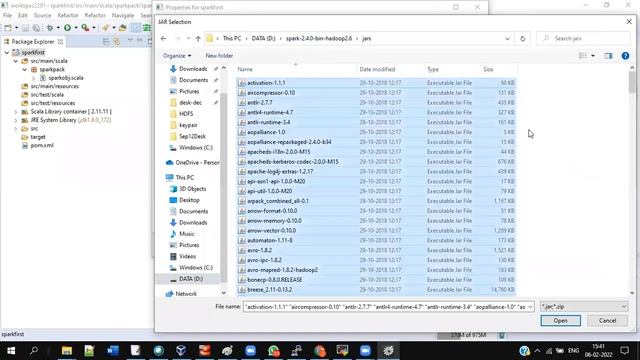Image resolution: width=640 pixels, height=360 pixels.
Task: Expand the Scala Library container node
Action: click(16, 112)
